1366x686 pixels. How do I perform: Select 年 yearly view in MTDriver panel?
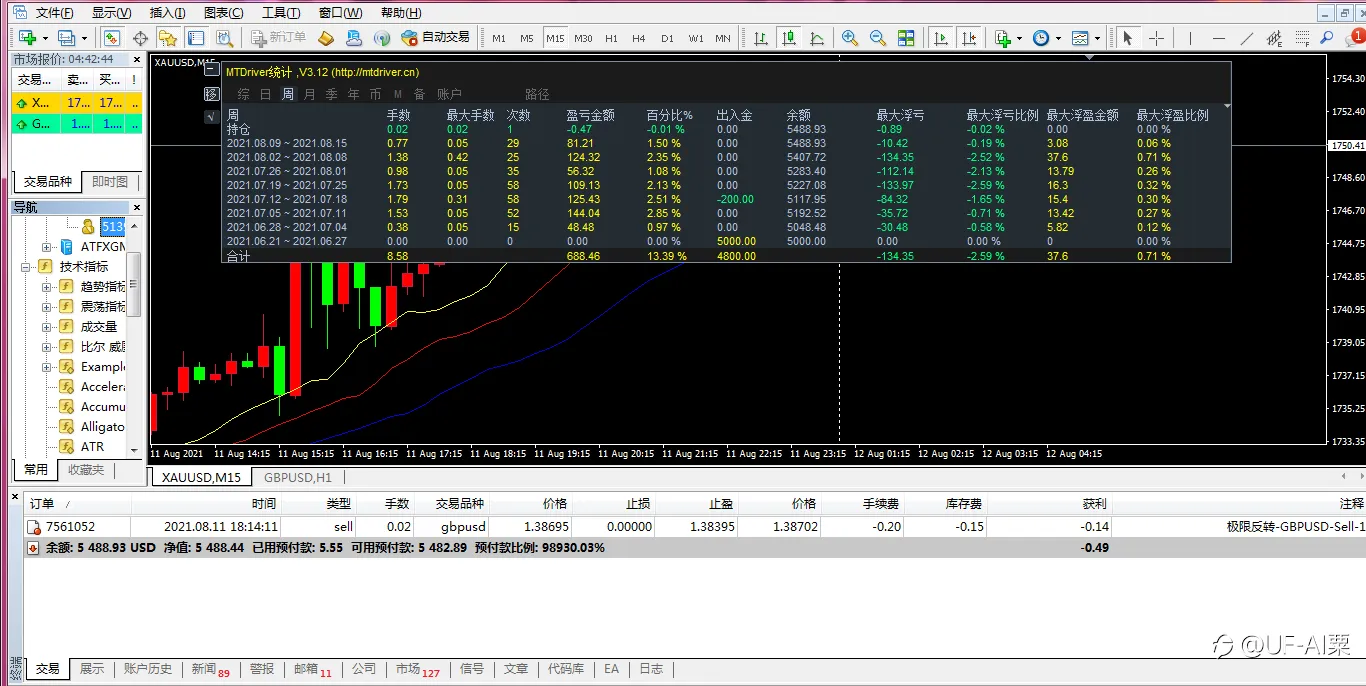coord(353,94)
